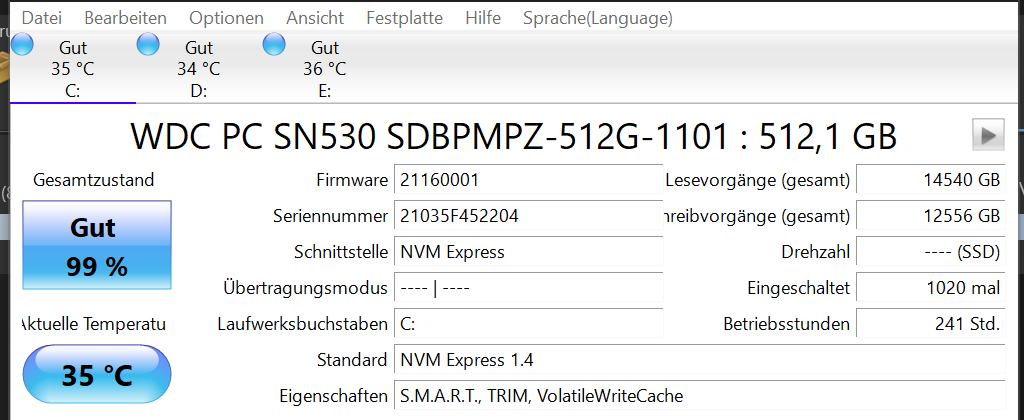This screenshot has height=420, width=1024.
Task: Click the blue status orb for drive E:
Action: [x=274, y=44]
